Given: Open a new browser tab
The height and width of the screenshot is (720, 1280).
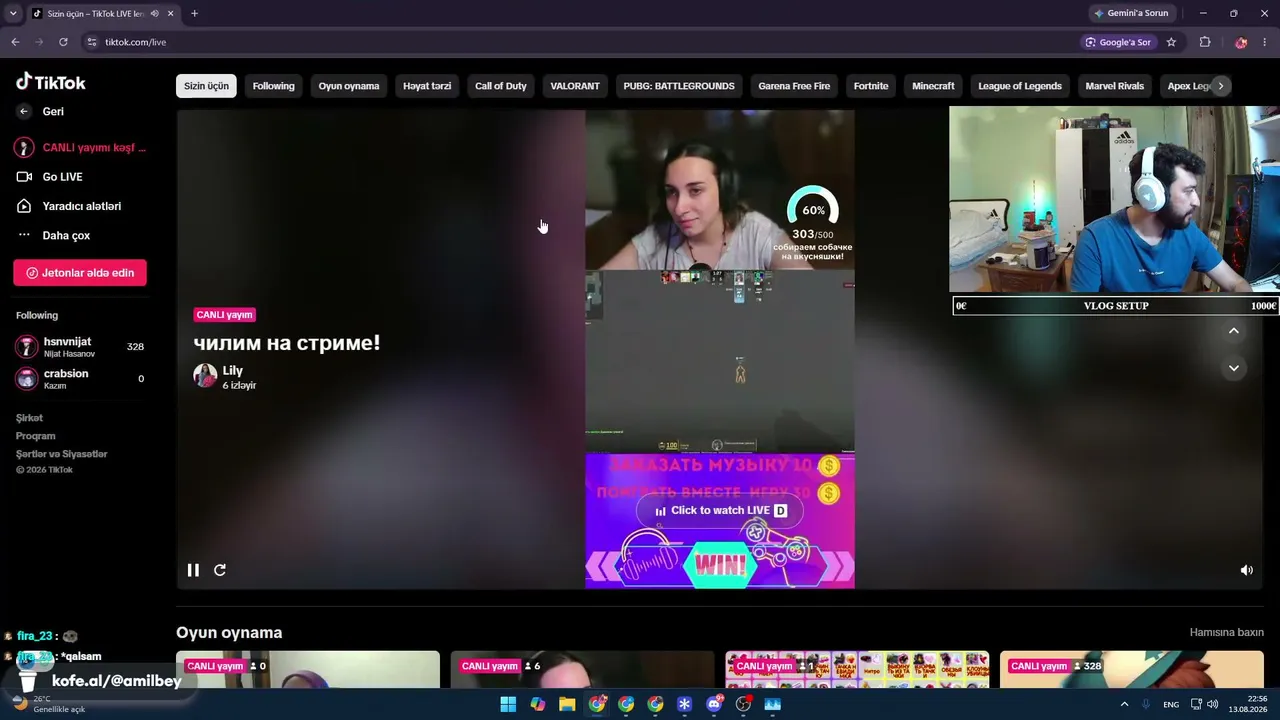Looking at the screenshot, I should coord(194,13).
